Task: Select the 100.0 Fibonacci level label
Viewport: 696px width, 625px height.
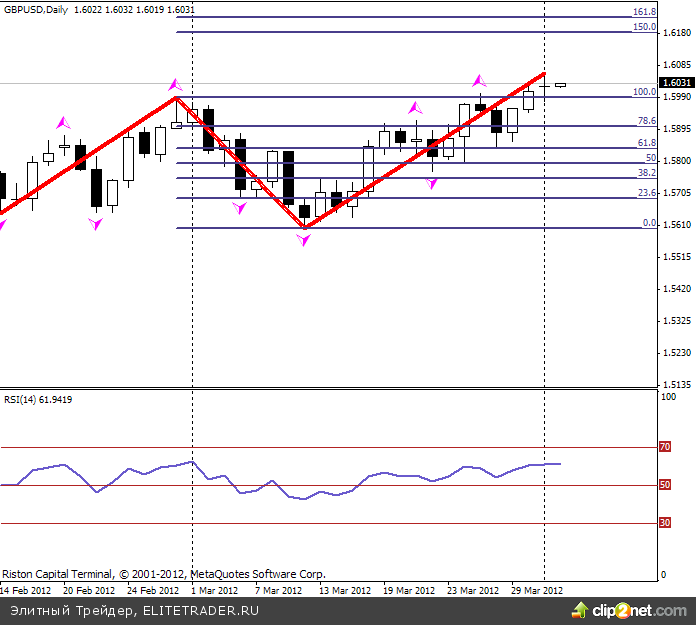Action: (x=645, y=91)
